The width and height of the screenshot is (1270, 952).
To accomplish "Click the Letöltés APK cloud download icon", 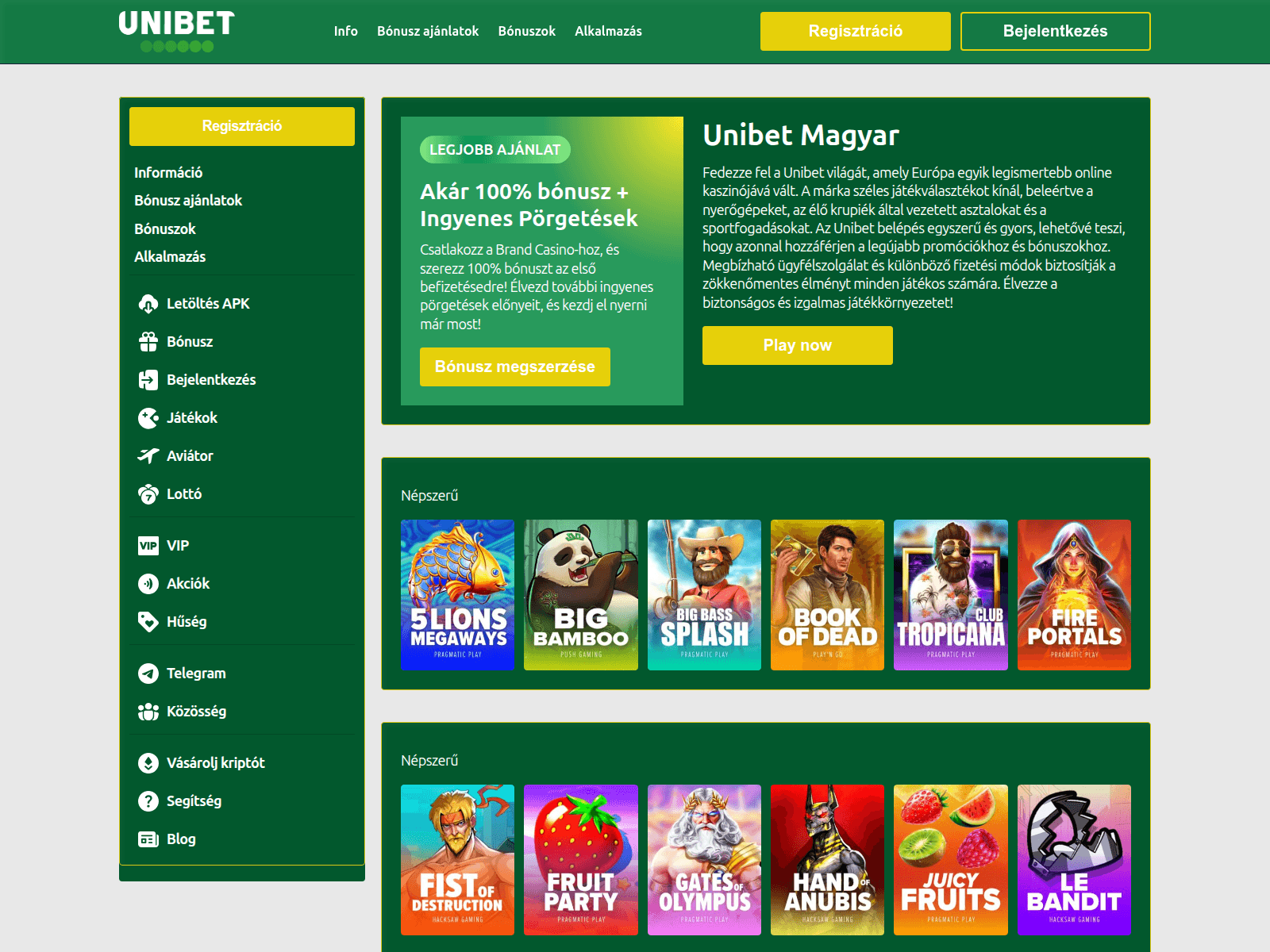I will coord(148,304).
